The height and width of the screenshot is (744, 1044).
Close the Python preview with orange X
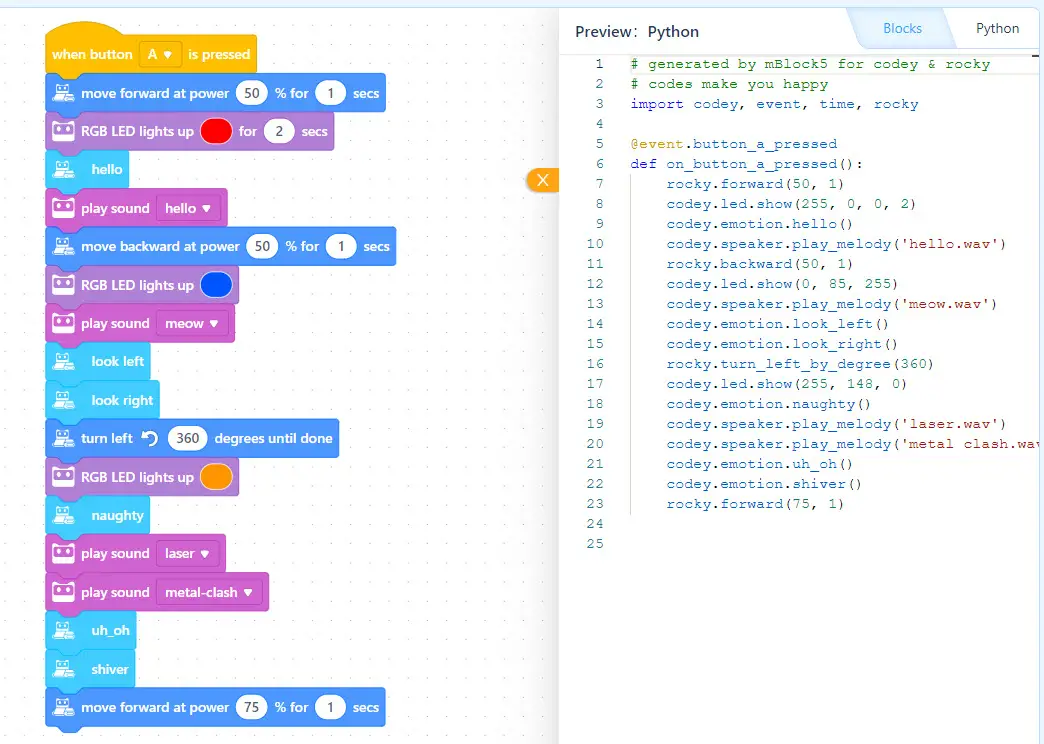542,180
